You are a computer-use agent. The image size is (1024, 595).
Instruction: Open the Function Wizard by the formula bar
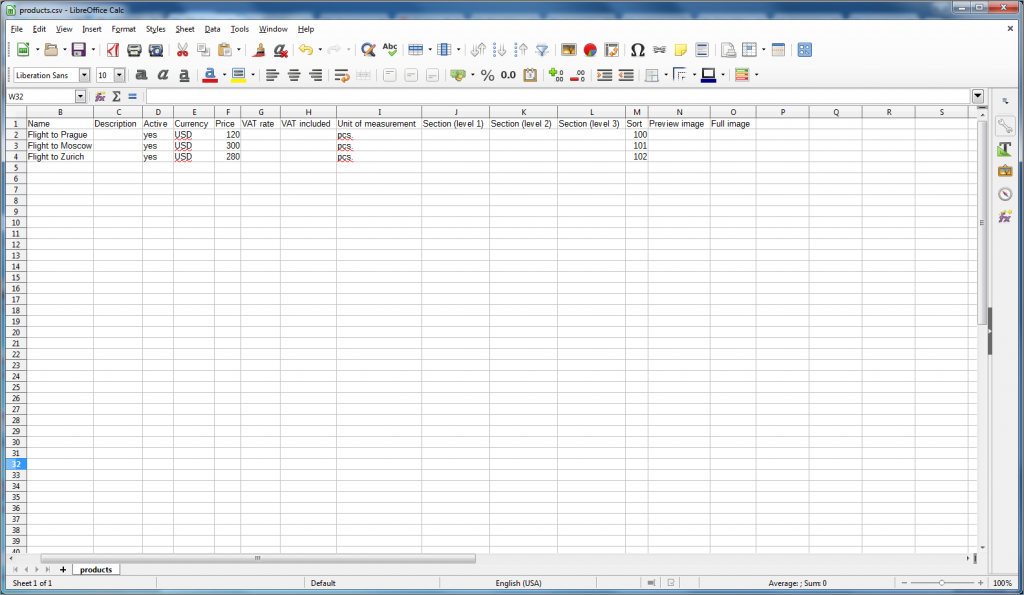click(x=100, y=97)
